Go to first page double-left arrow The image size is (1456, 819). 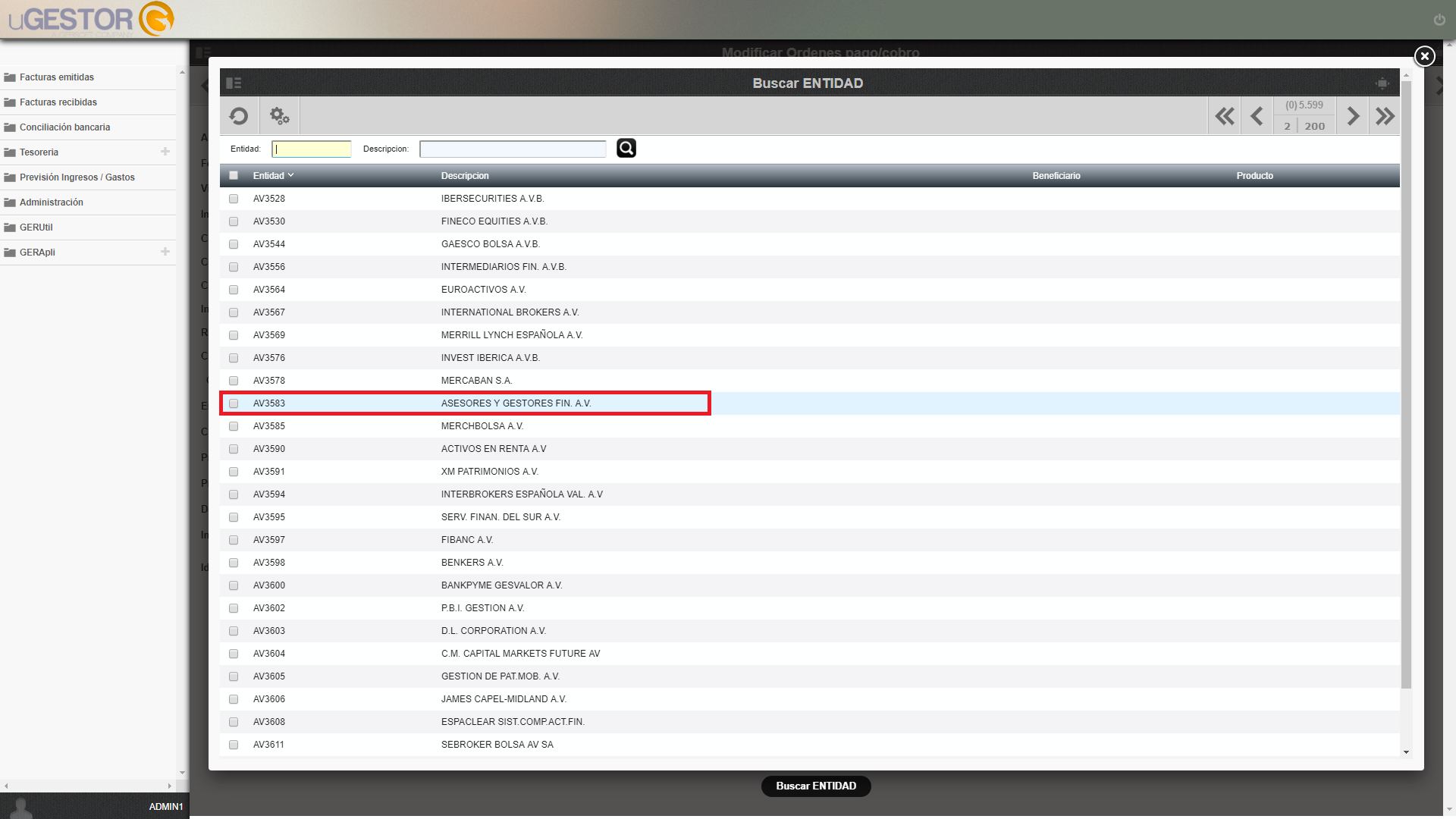(1224, 116)
